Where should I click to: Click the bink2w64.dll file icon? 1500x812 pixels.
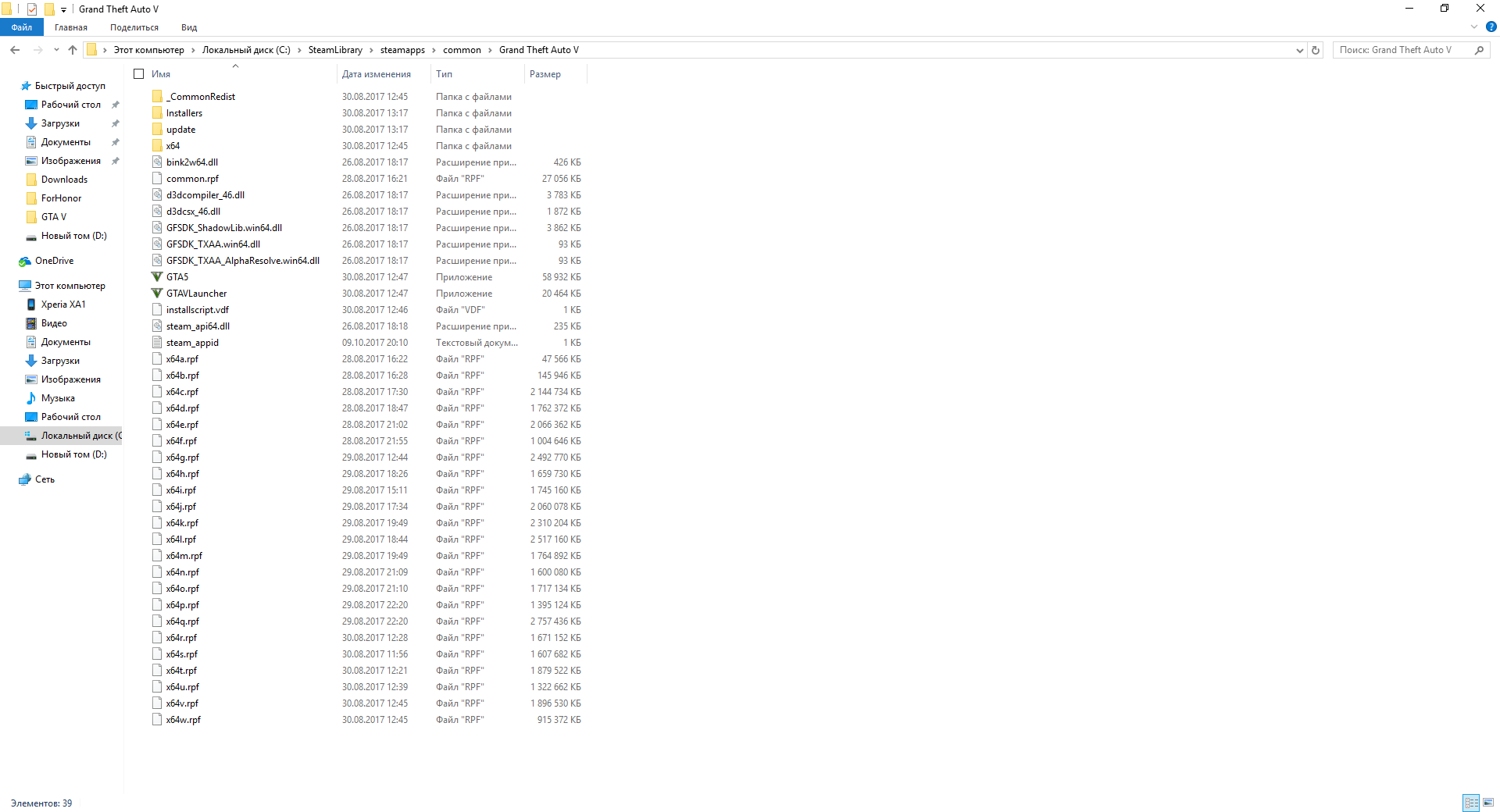click(x=157, y=162)
